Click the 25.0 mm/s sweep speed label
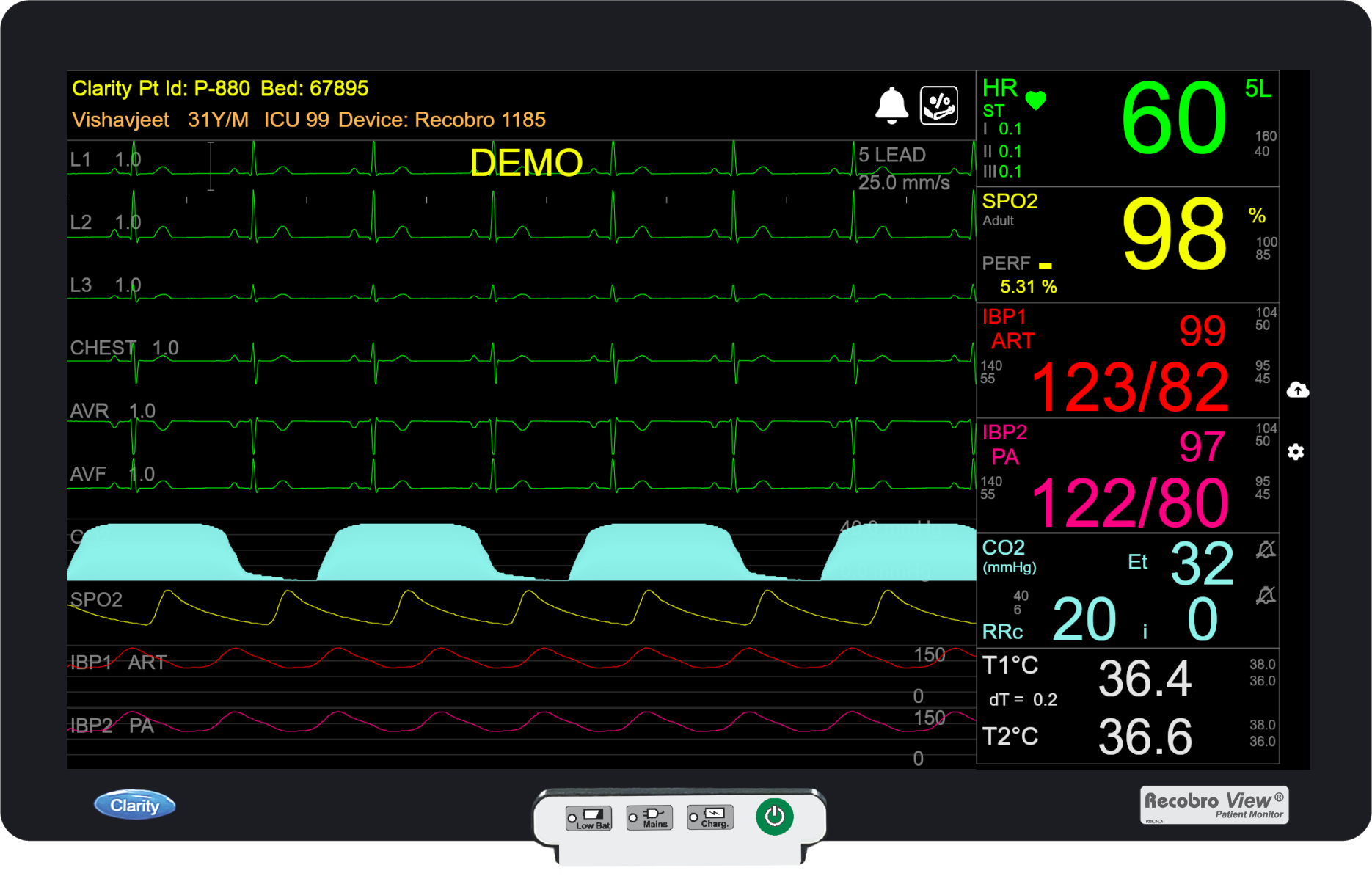Image resolution: width=1372 pixels, height=876 pixels. pyautogui.click(x=904, y=183)
